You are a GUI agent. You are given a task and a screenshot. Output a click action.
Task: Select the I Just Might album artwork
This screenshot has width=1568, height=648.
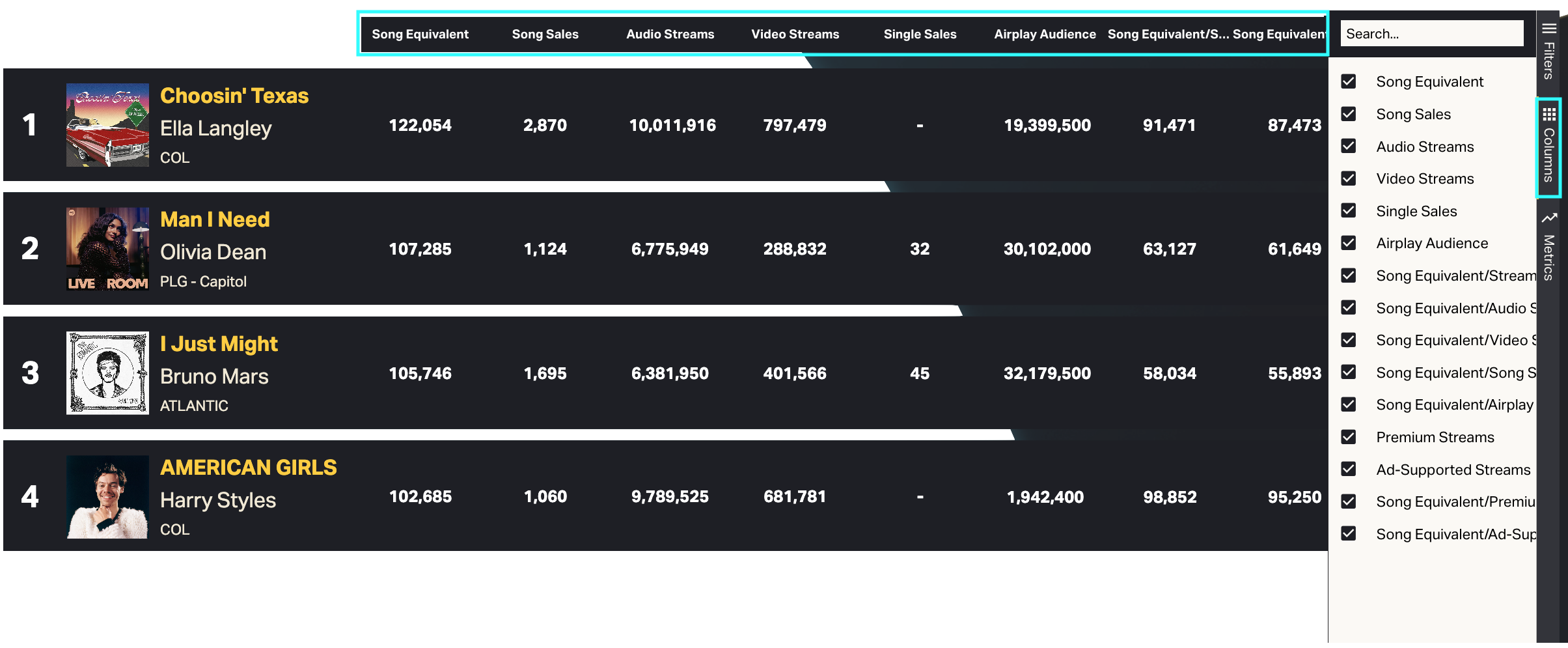(107, 373)
